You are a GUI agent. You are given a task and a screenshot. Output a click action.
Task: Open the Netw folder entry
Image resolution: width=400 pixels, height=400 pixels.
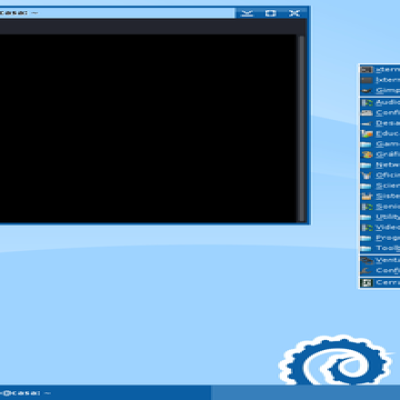point(380,165)
